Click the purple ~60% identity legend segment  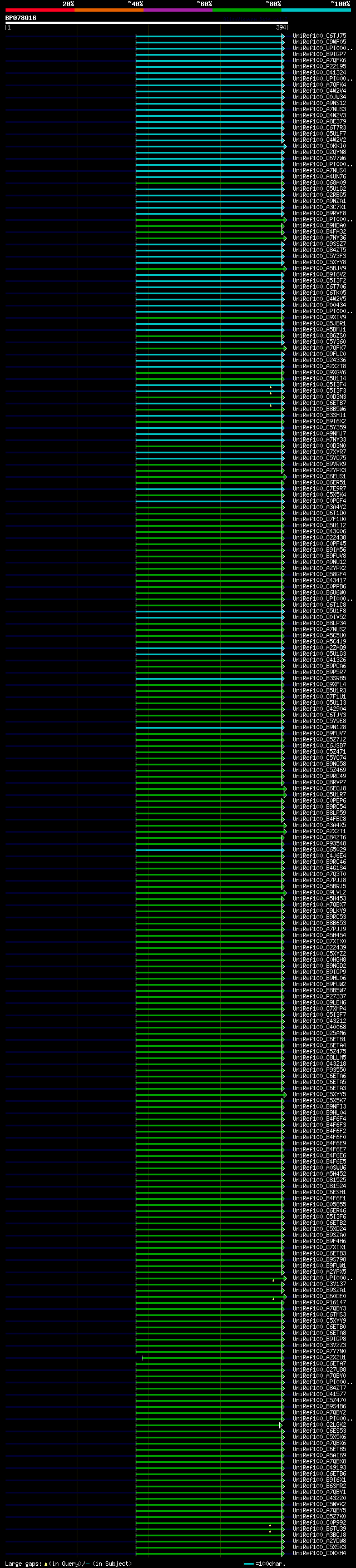[x=177, y=10]
